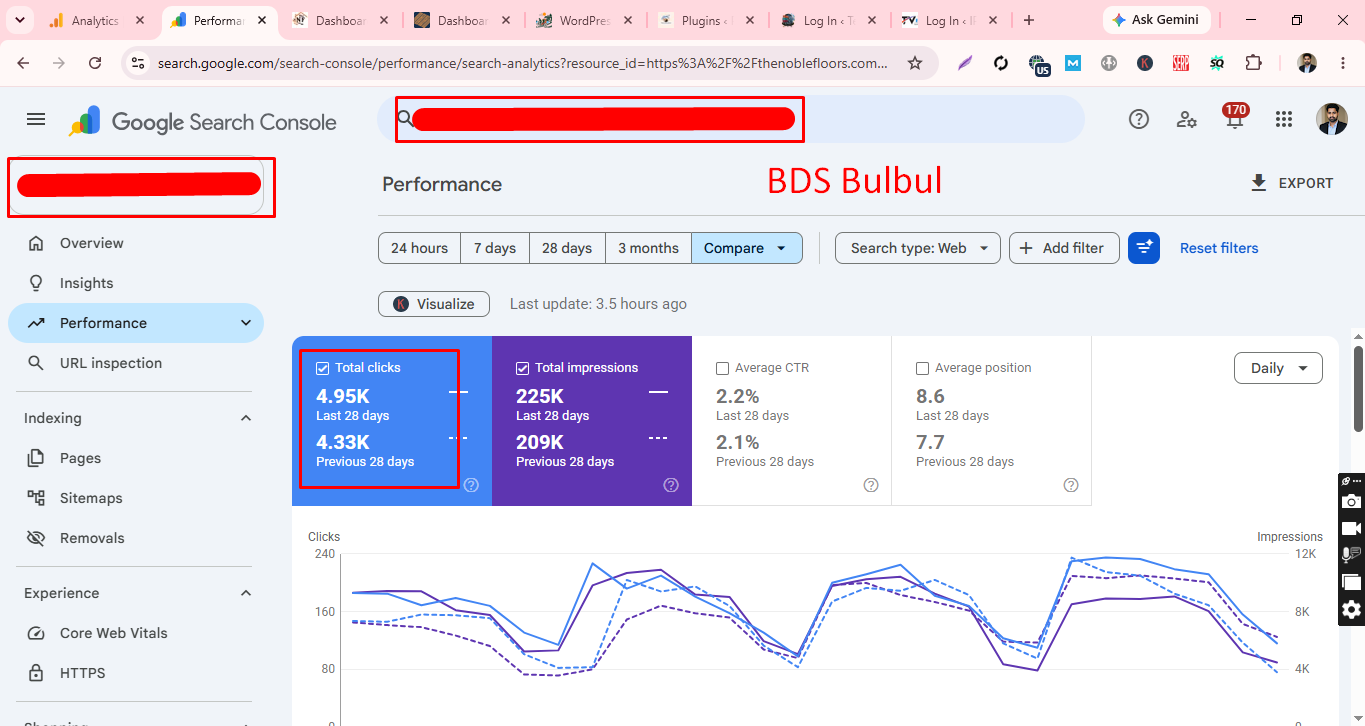Reload the page

click(95, 63)
